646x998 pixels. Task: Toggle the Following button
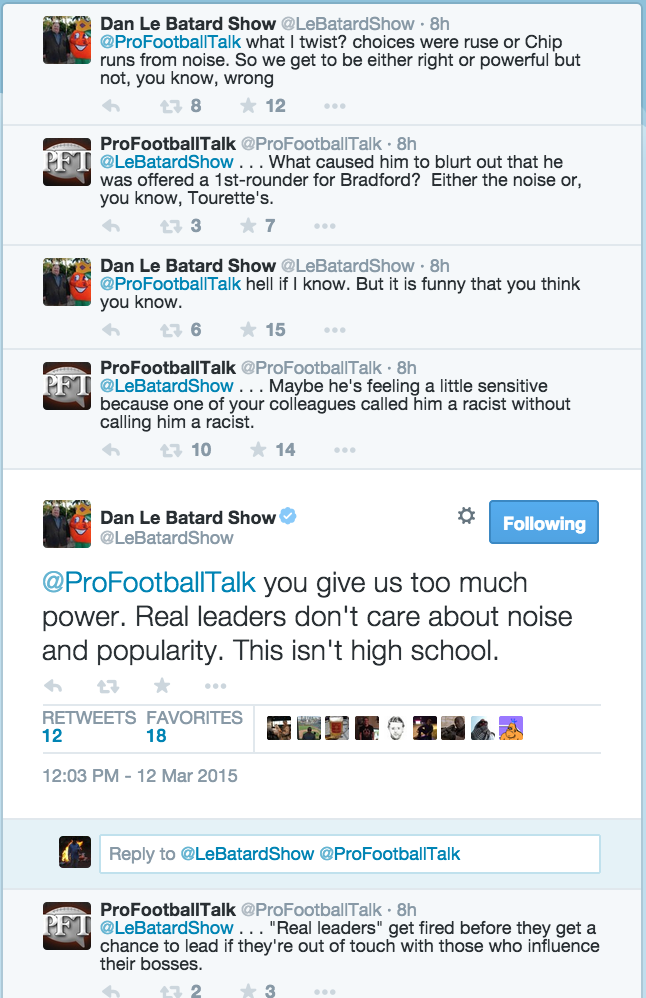click(x=543, y=523)
